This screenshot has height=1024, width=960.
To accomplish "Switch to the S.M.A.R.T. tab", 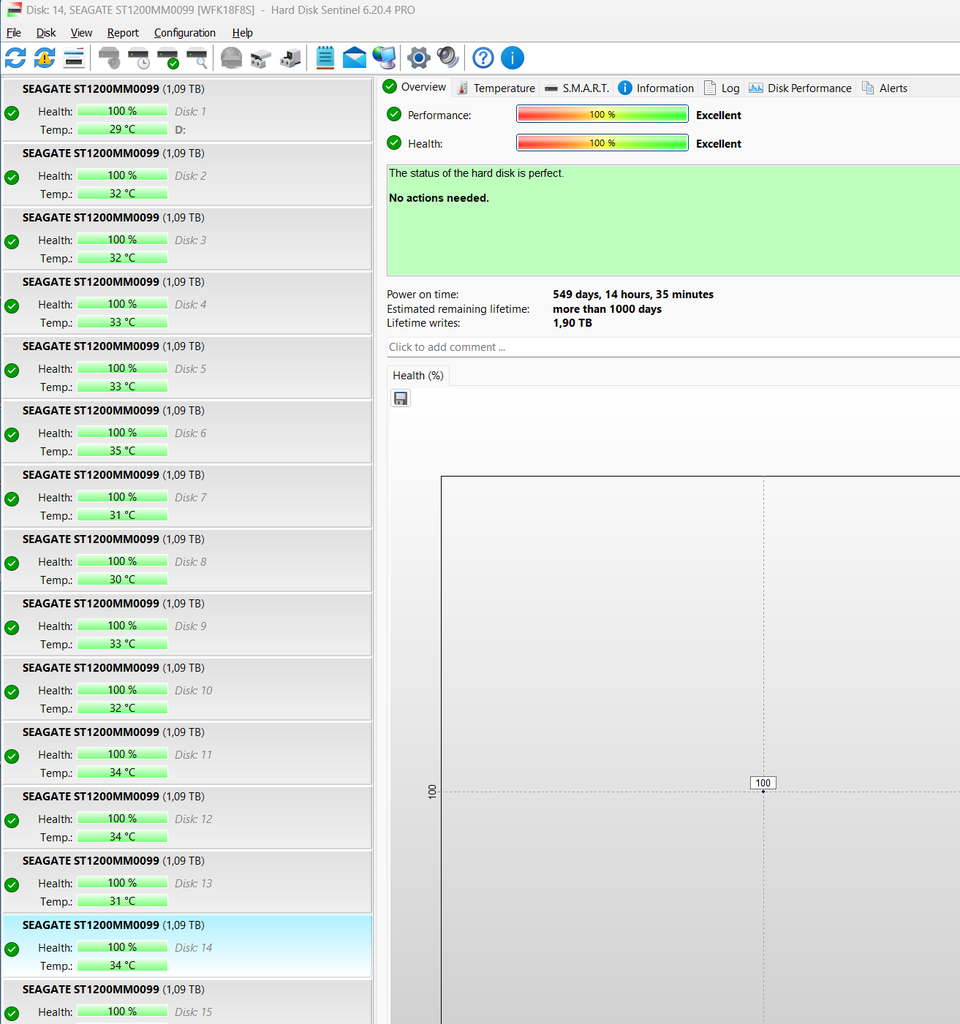I will click(x=577, y=88).
